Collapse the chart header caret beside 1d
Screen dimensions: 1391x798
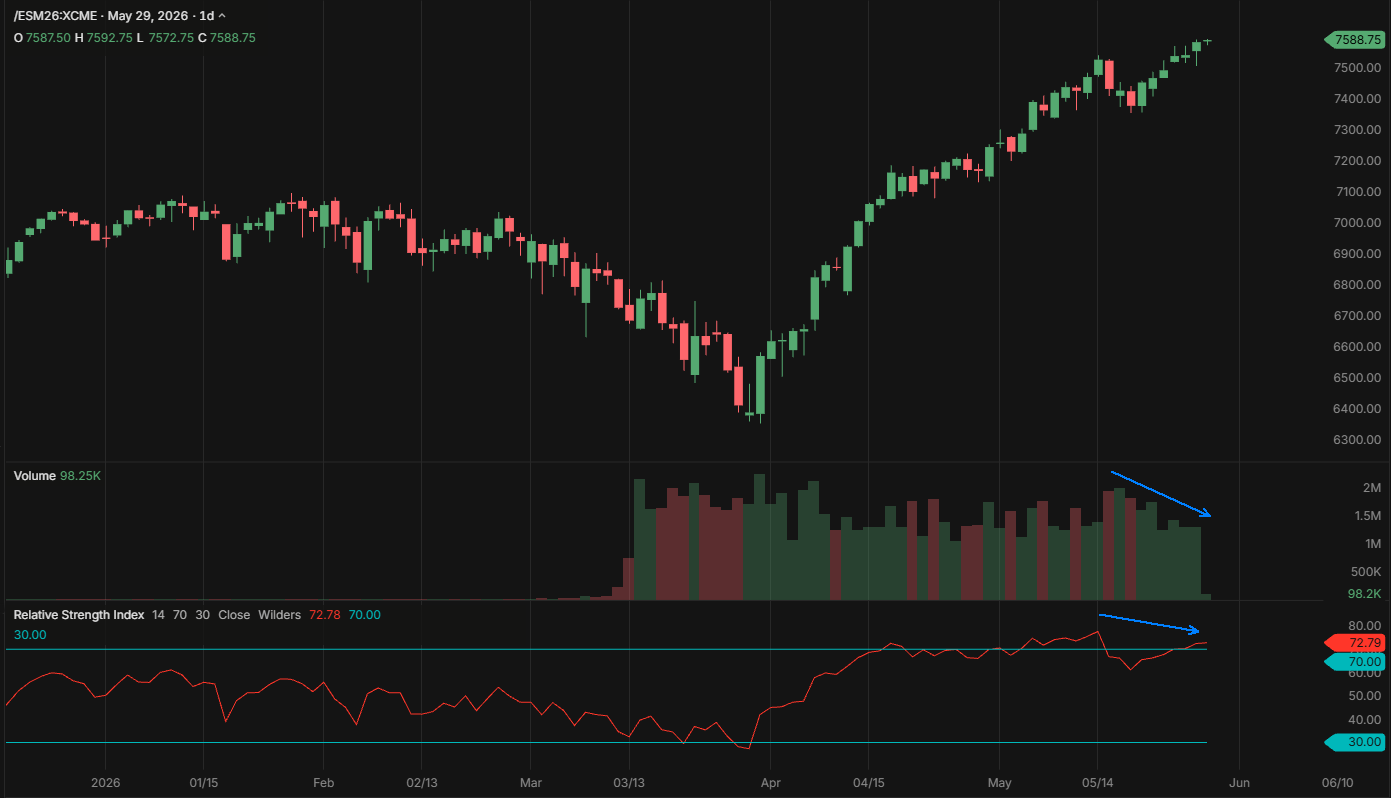(x=221, y=16)
